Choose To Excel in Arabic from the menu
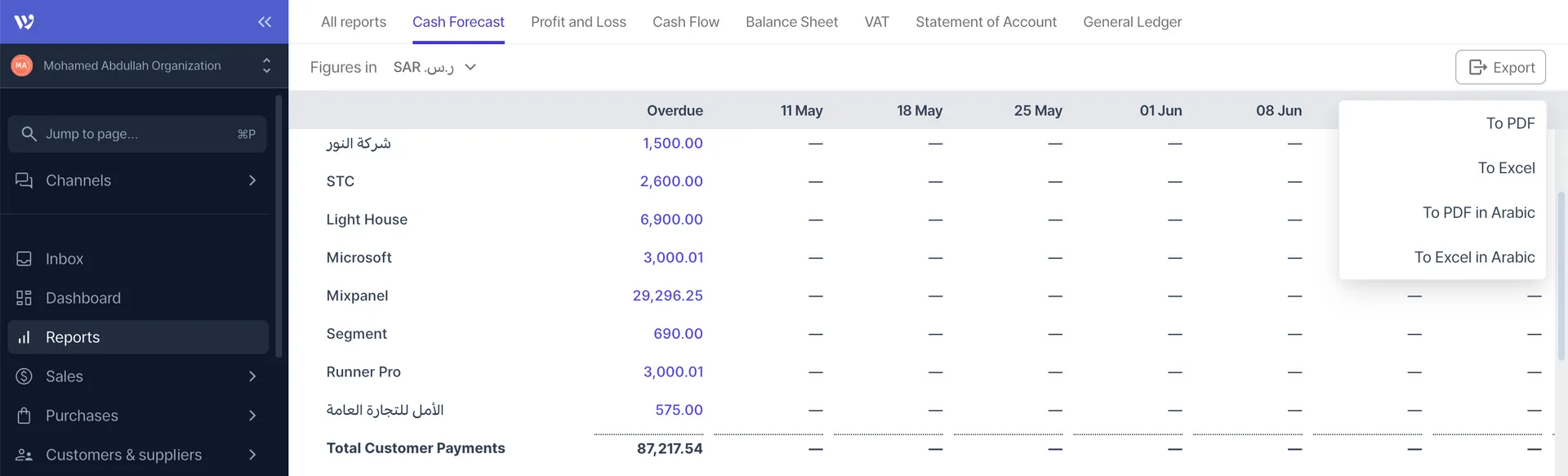This screenshot has height=476, width=1568. pyautogui.click(x=1474, y=256)
